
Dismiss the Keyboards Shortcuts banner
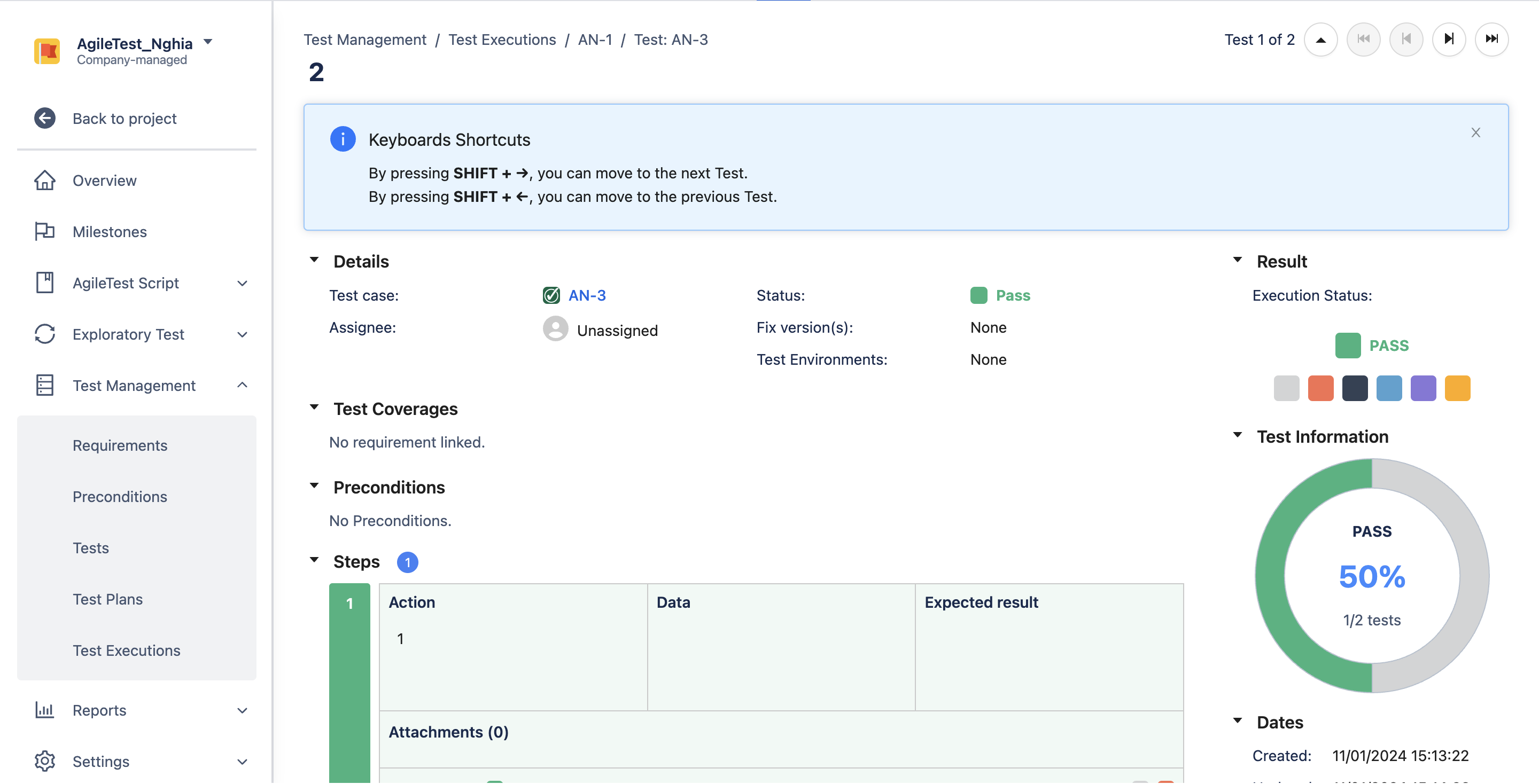point(1475,132)
